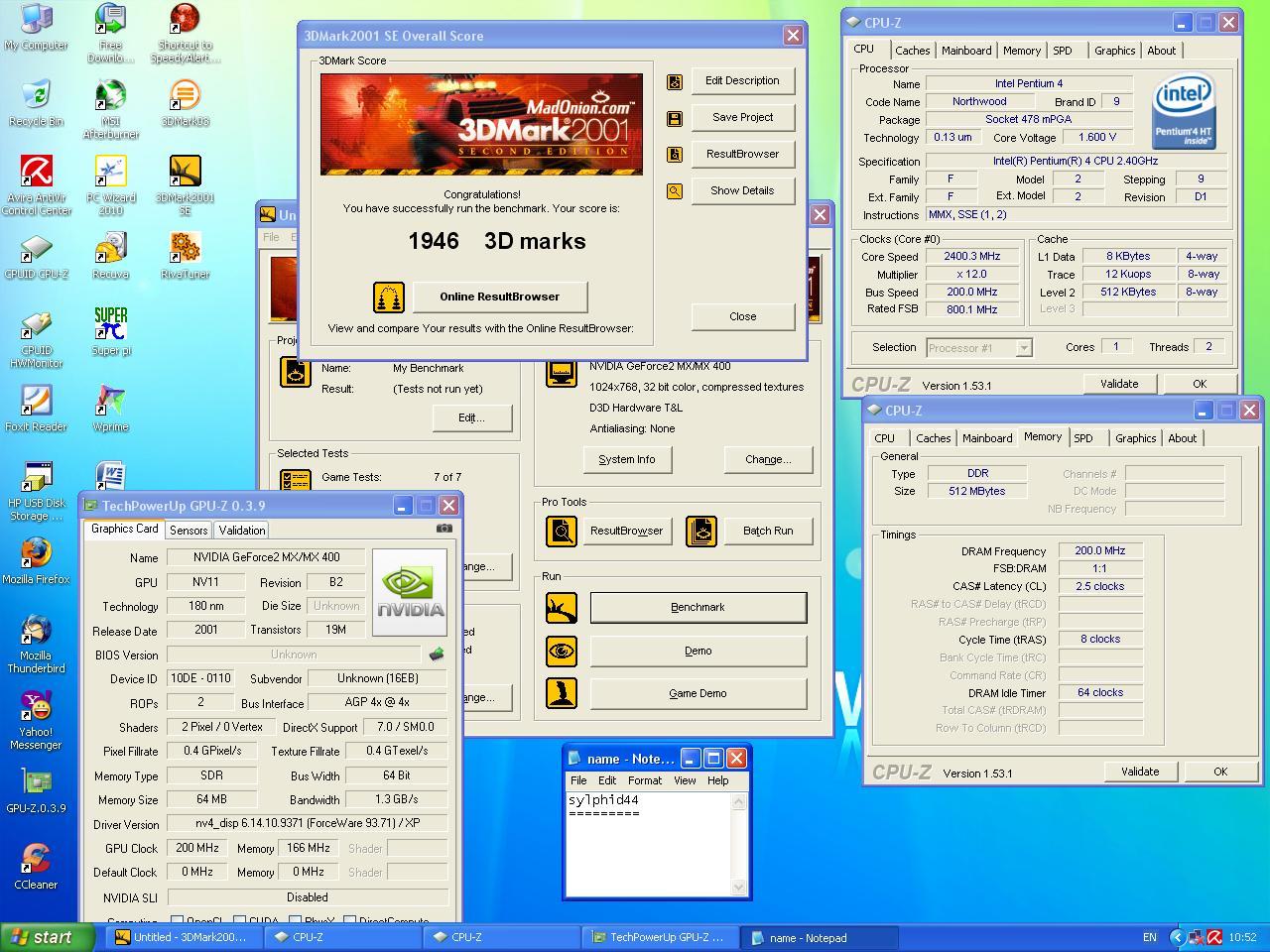The image size is (1270, 952).
Task: Open CPUID HWMonitor desktop icon
Action: [37, 340]
